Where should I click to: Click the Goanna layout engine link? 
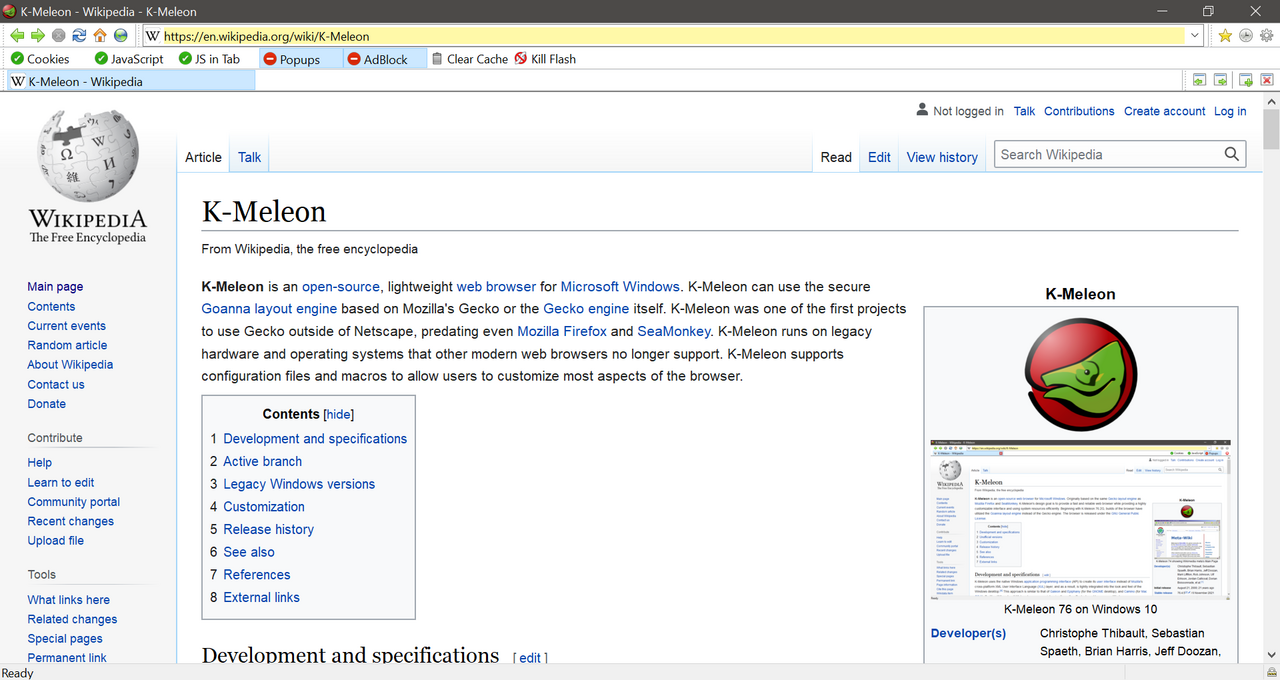[x=269, y=309]
